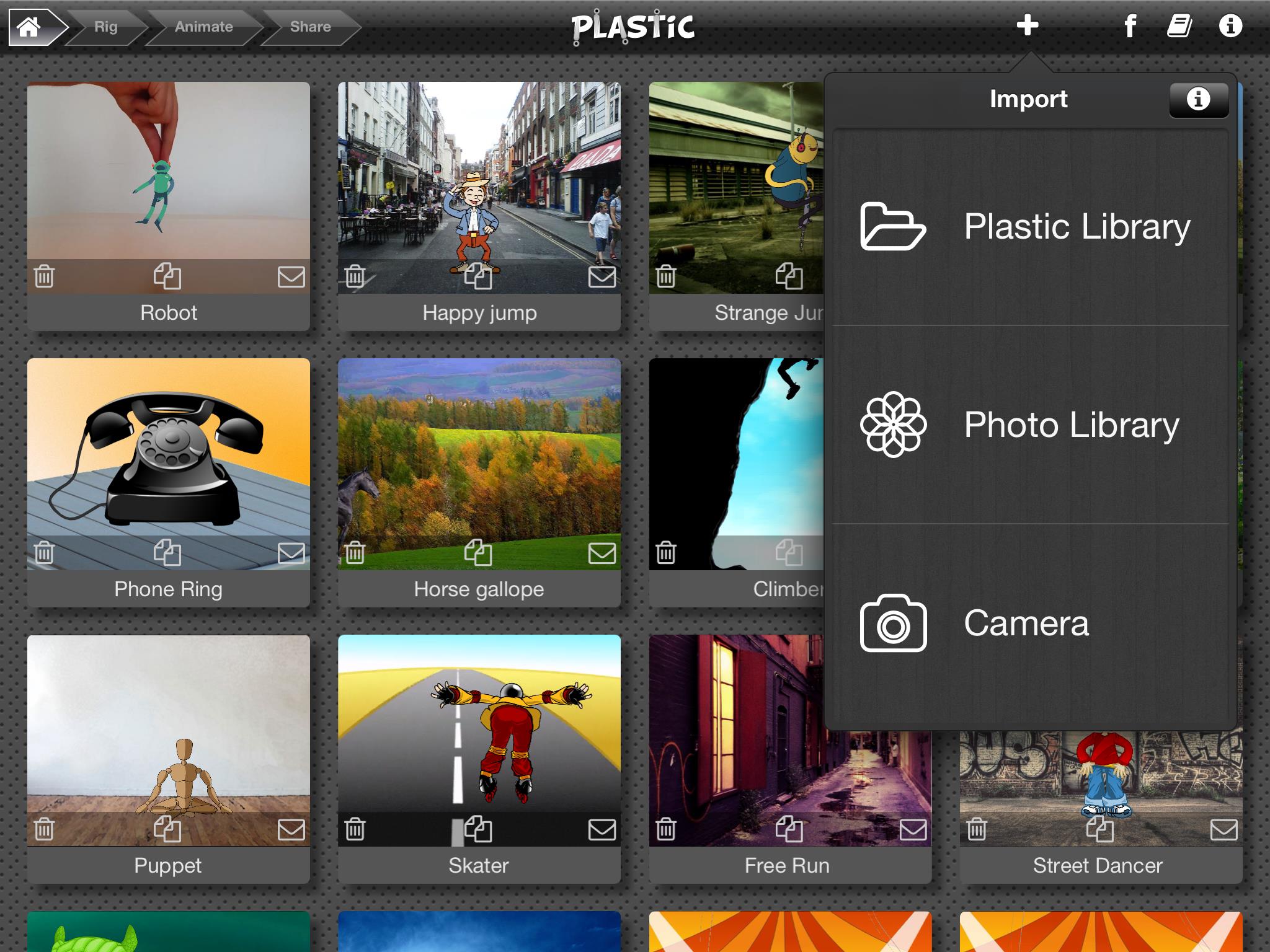1270x952 pixels.
Task: Import from Photo Library
Action: point(1030,425)
